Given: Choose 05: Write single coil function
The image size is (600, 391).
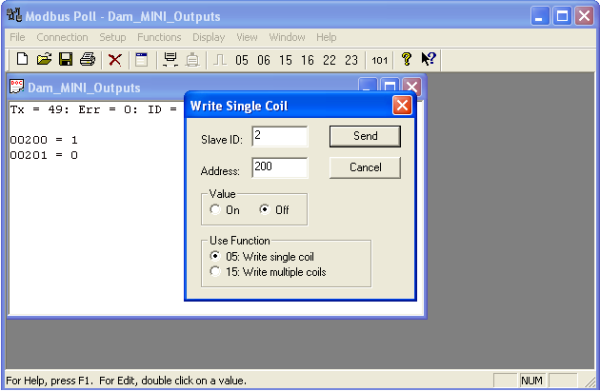Looking at the screenshot, I should [x=215, y=256].
